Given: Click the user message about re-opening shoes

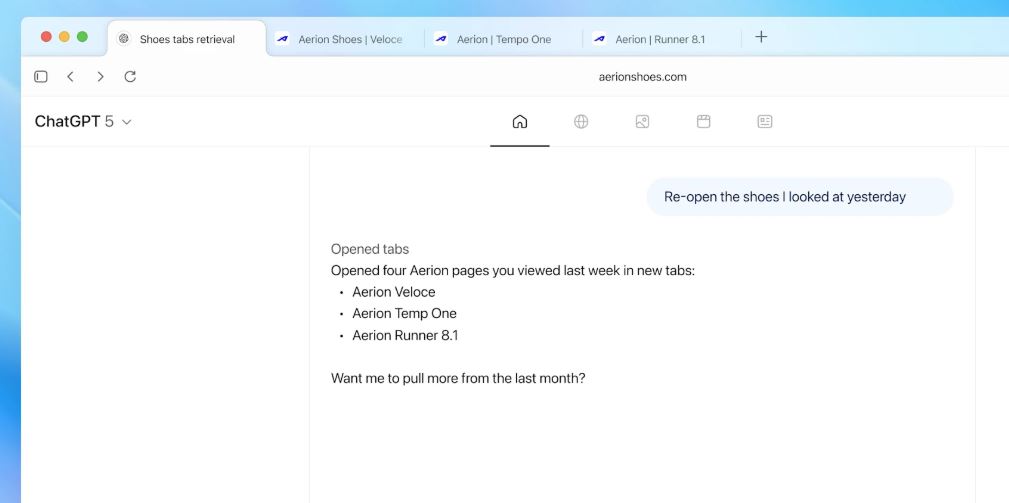Looking at the screenshot, I should 784,197.
